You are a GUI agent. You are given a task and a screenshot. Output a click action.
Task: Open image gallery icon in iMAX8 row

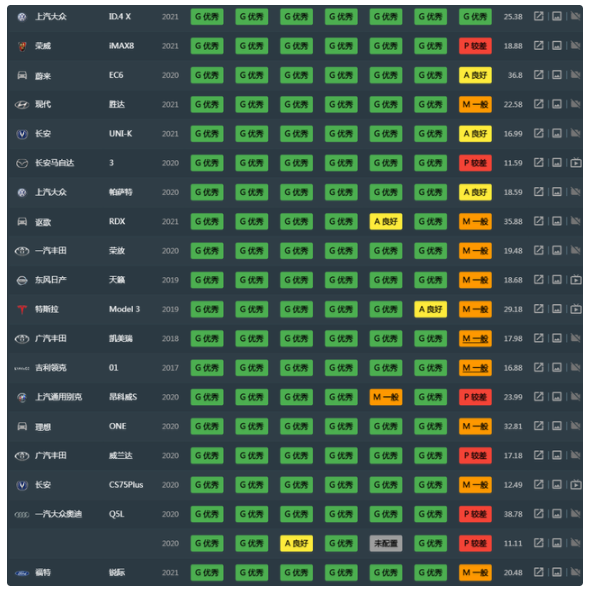[557, 46]
